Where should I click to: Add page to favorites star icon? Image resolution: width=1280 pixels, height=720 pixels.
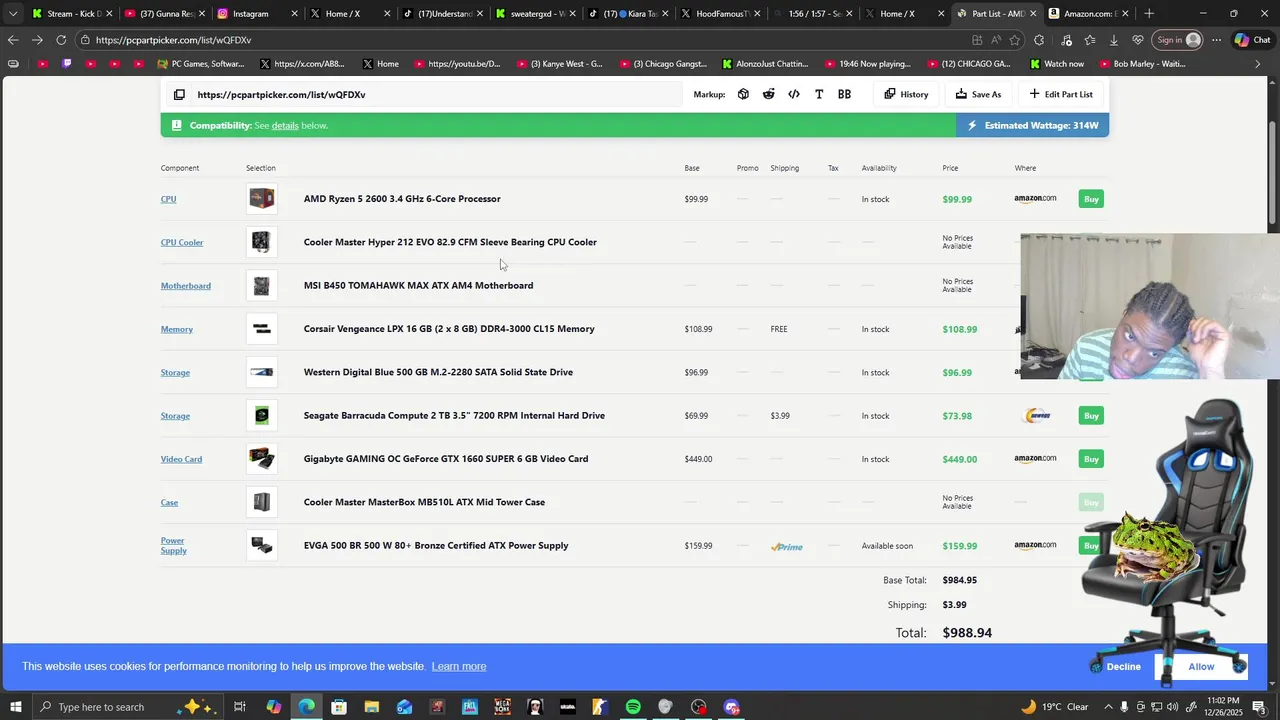click(1015, 40)
